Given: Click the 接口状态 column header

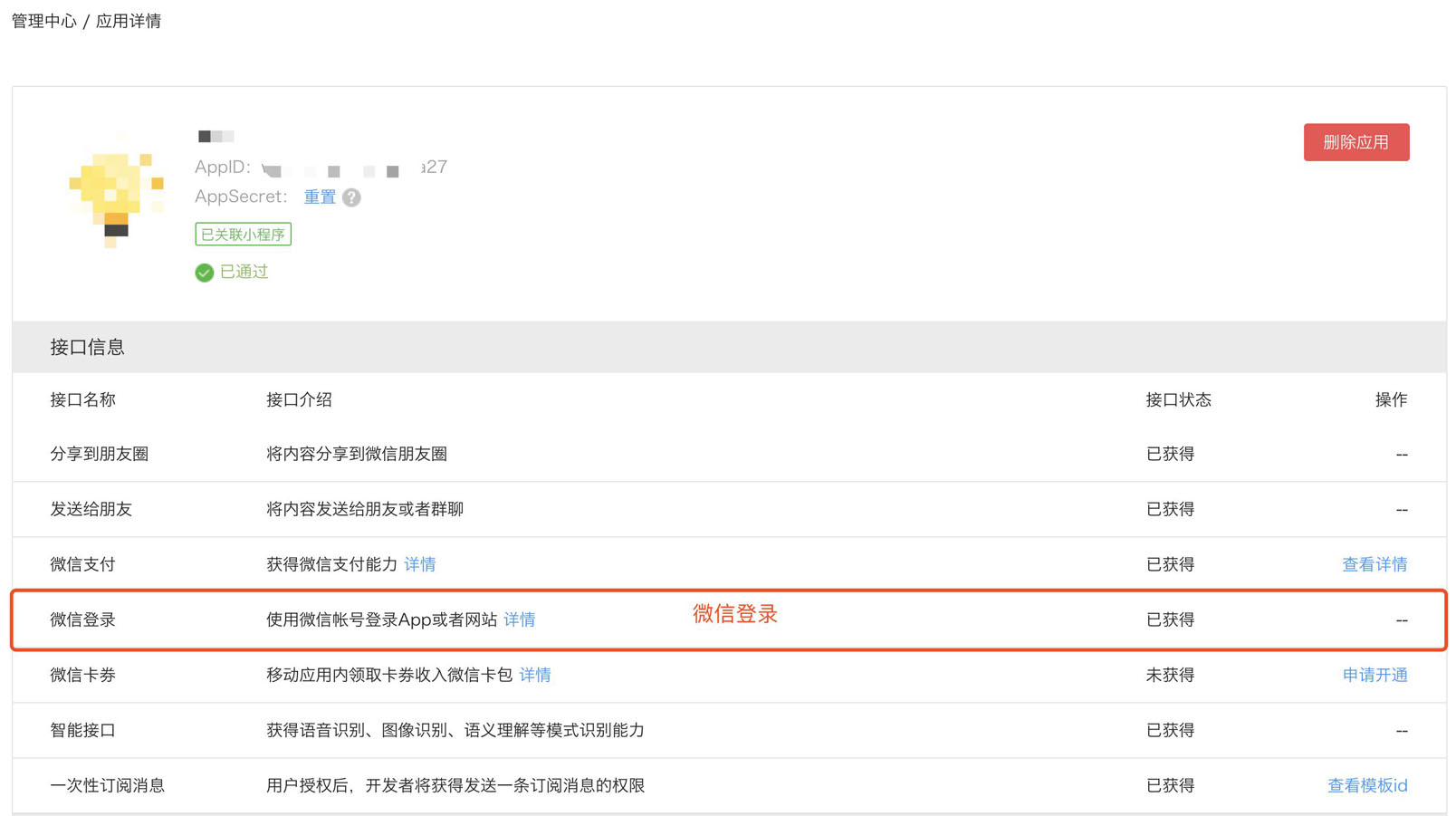Looking at the screenshot, I should tap(1178, 399).
